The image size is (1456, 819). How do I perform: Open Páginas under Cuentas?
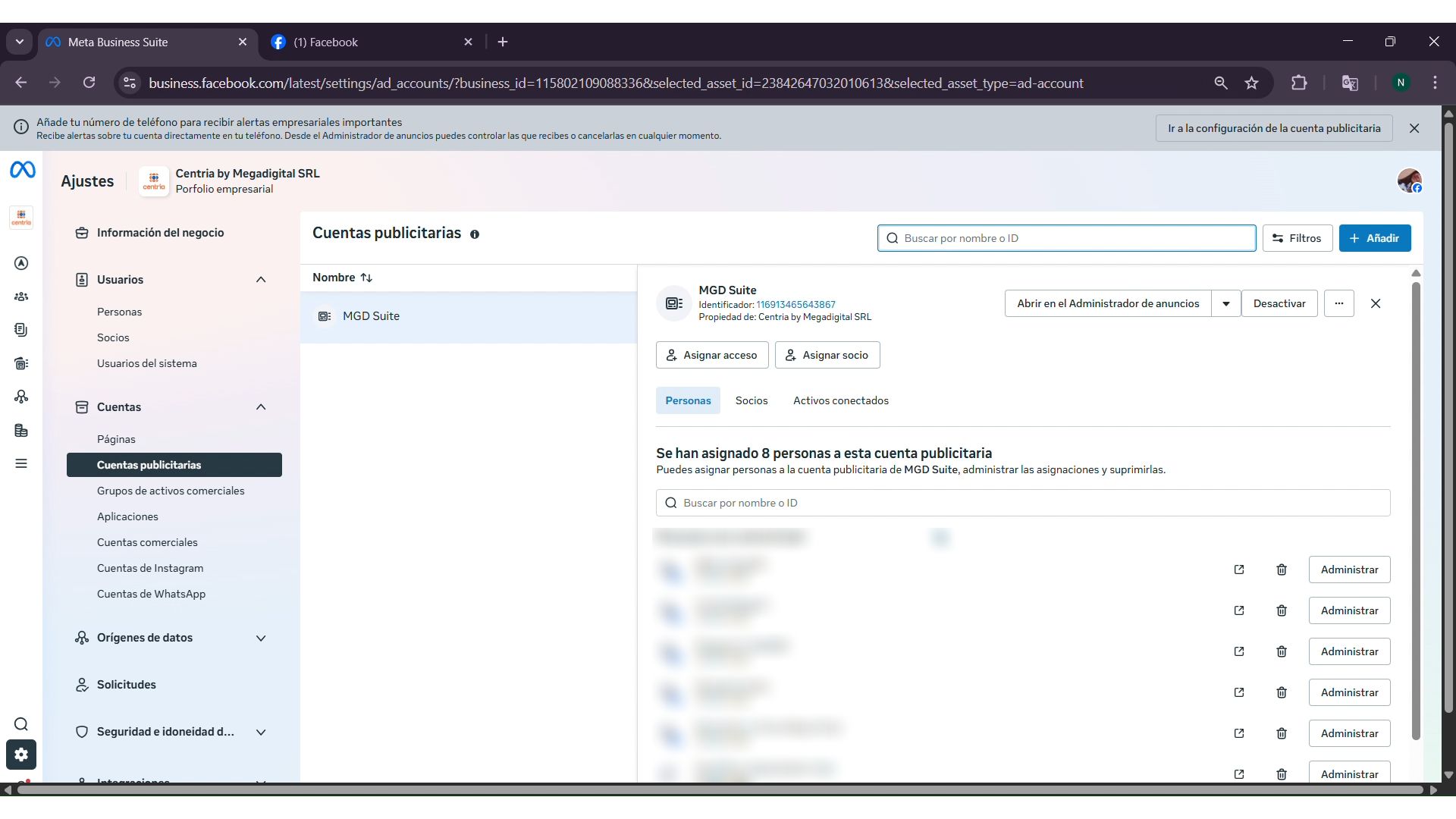[116, 439]
